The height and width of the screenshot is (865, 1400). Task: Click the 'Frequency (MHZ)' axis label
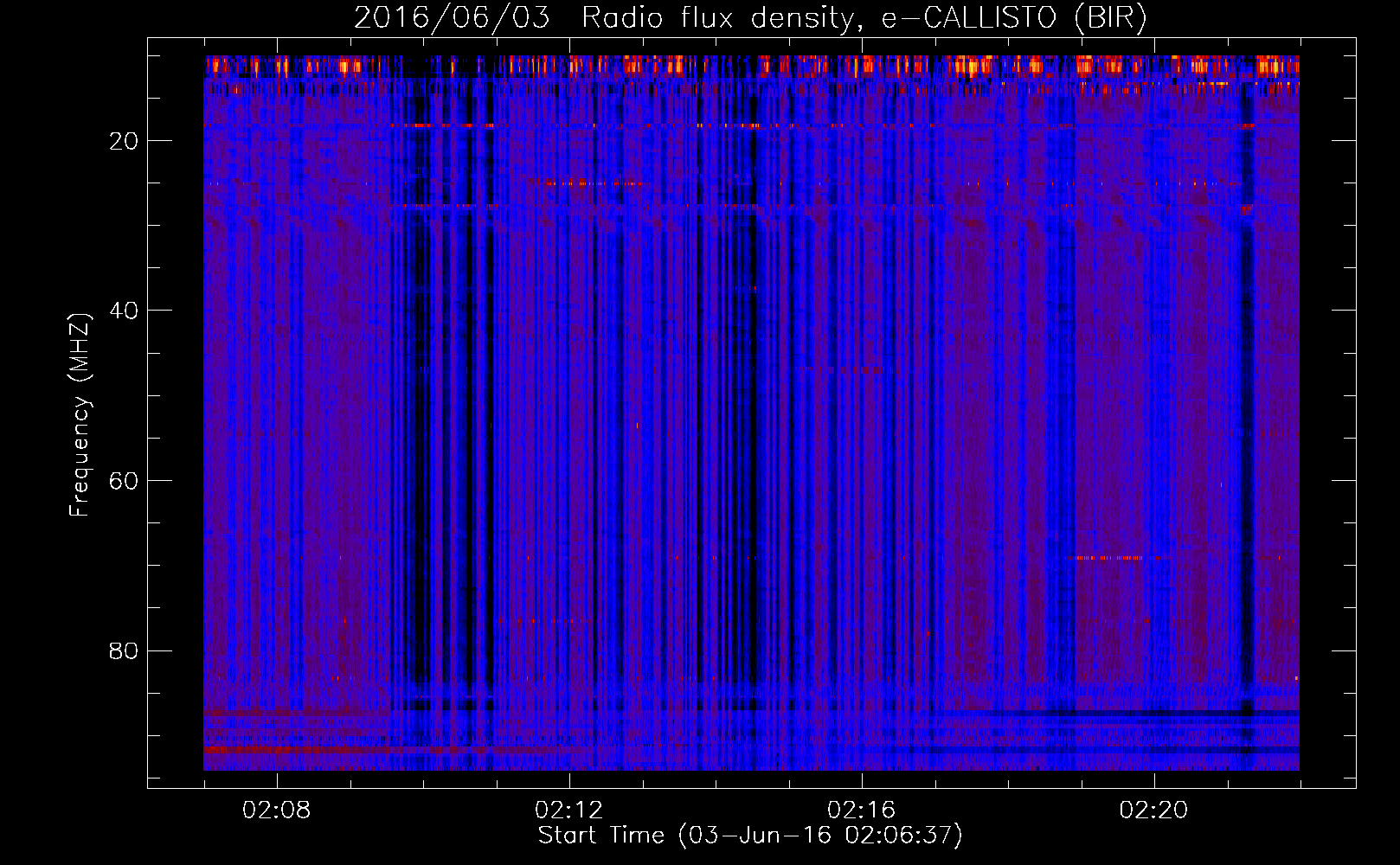pyautogui.click(x=79, y=415)
